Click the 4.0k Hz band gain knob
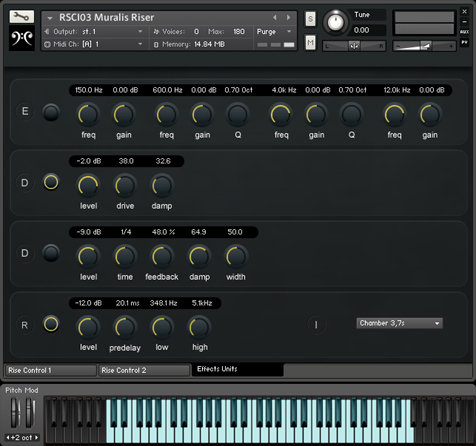Viewport: 476px width, 446px height. point(316,115)
